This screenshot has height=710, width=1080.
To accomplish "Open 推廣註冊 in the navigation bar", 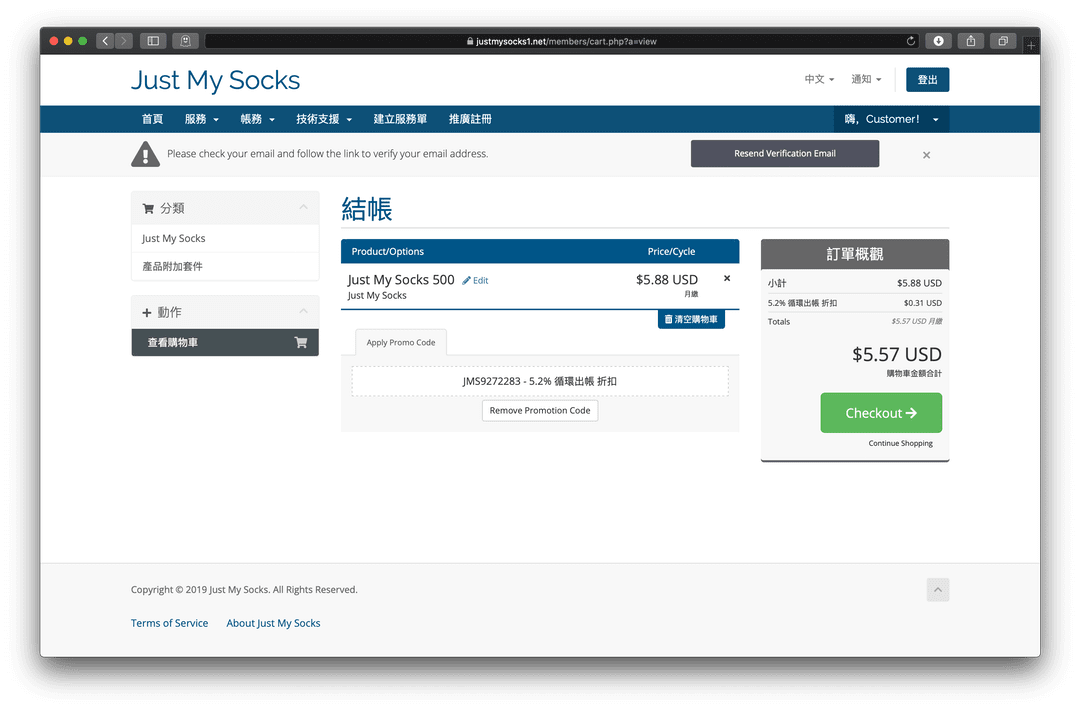I will point(470,119).
